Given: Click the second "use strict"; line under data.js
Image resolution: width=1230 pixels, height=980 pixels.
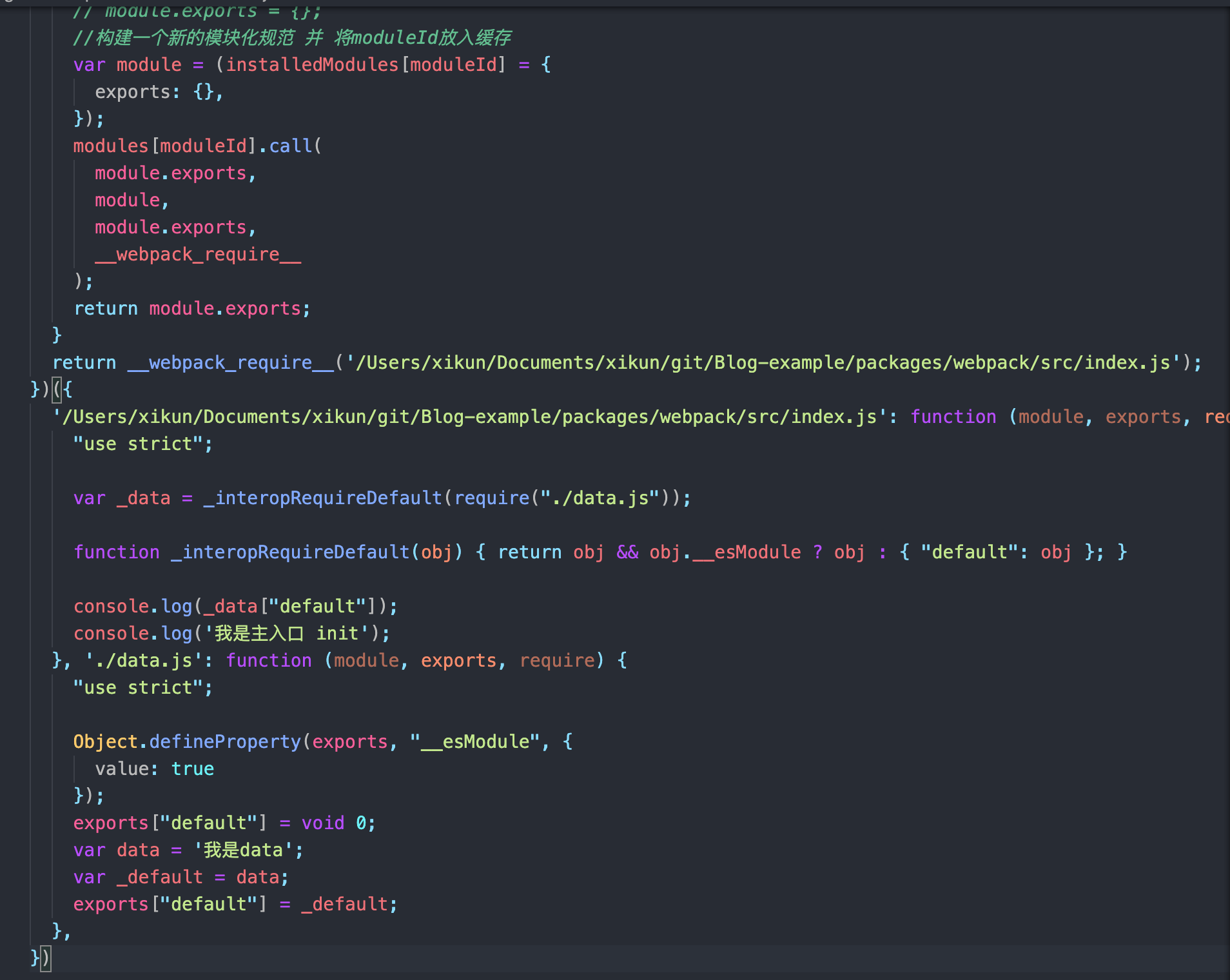Looking at the screenshot, I should coord(142,687).
